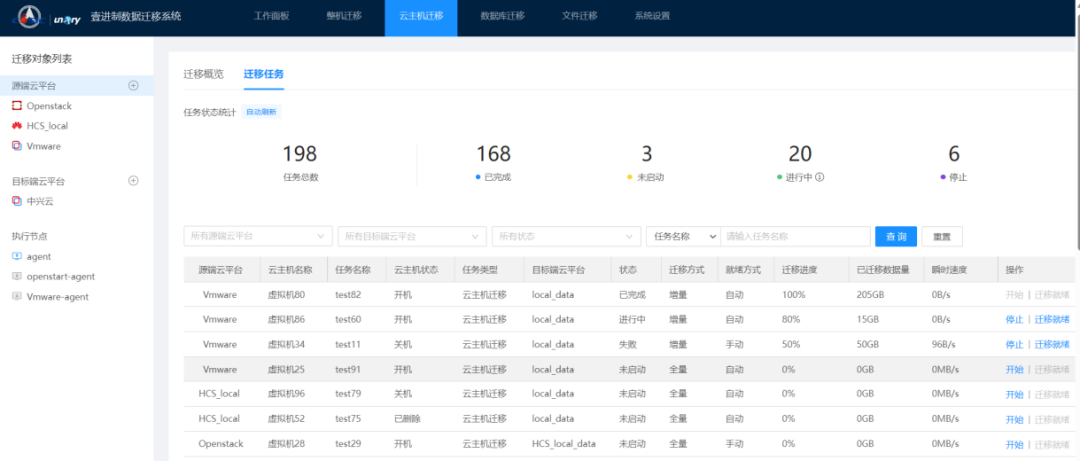Screen dimensions: 1080x461
Task: Click the plus icon beside 源端云平台
Action: 133,86
